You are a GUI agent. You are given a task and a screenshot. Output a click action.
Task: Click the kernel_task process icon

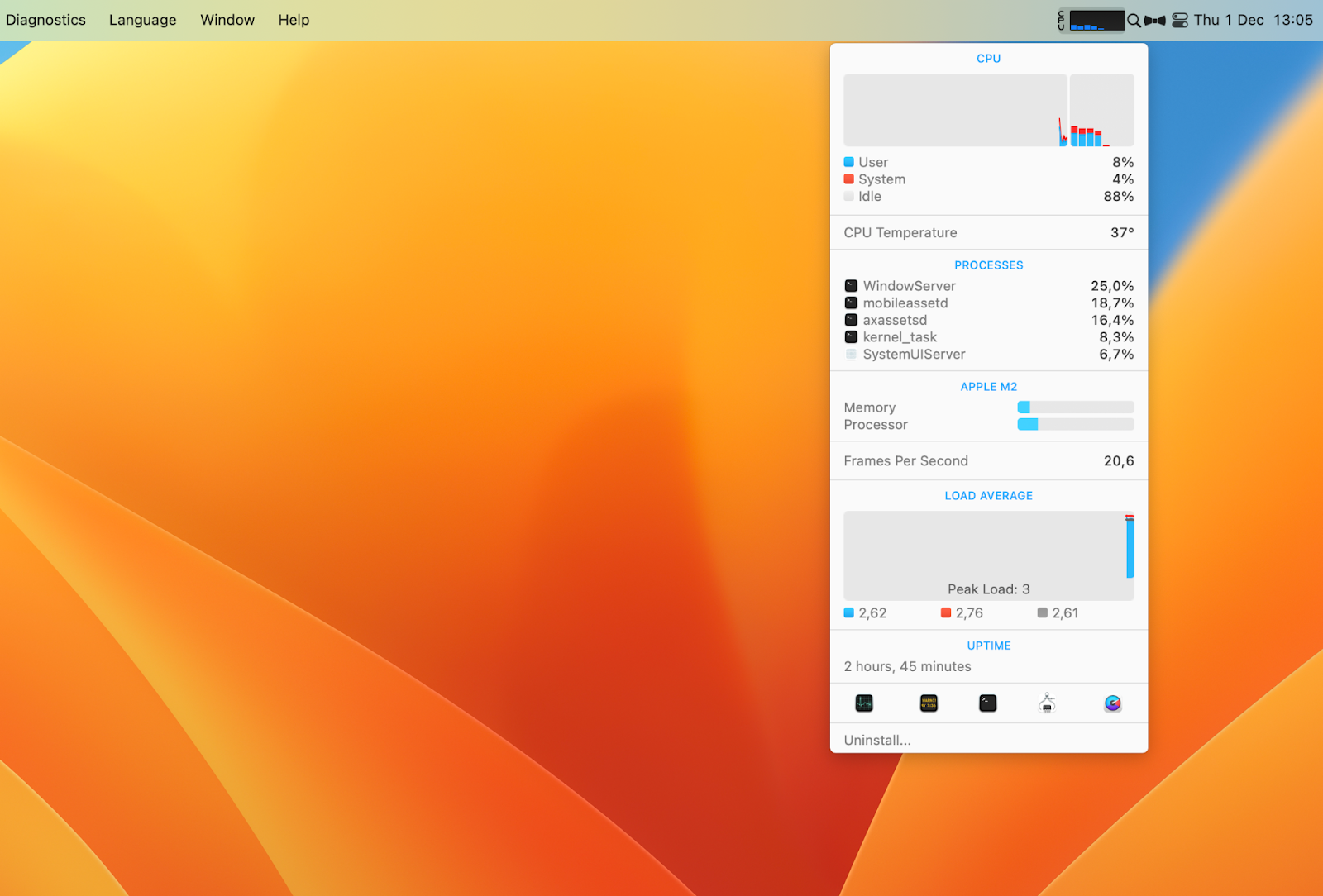[851, 337]
